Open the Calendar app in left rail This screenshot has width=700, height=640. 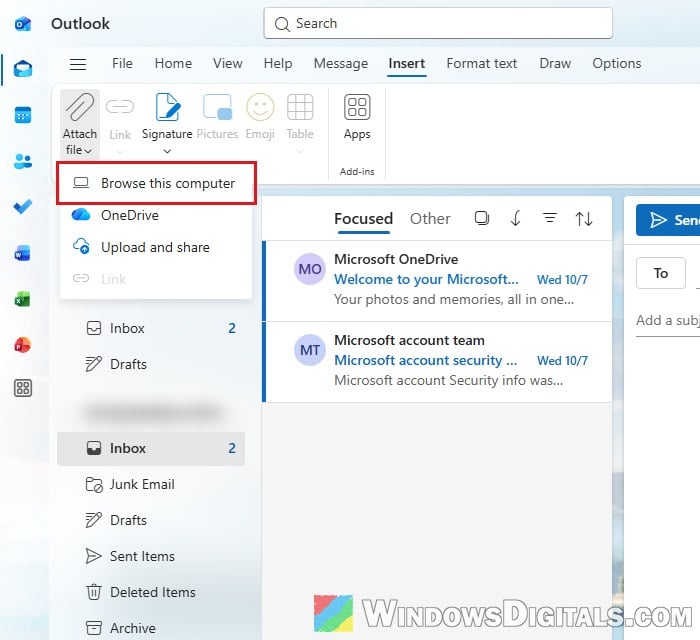click(x=23, y=115)
